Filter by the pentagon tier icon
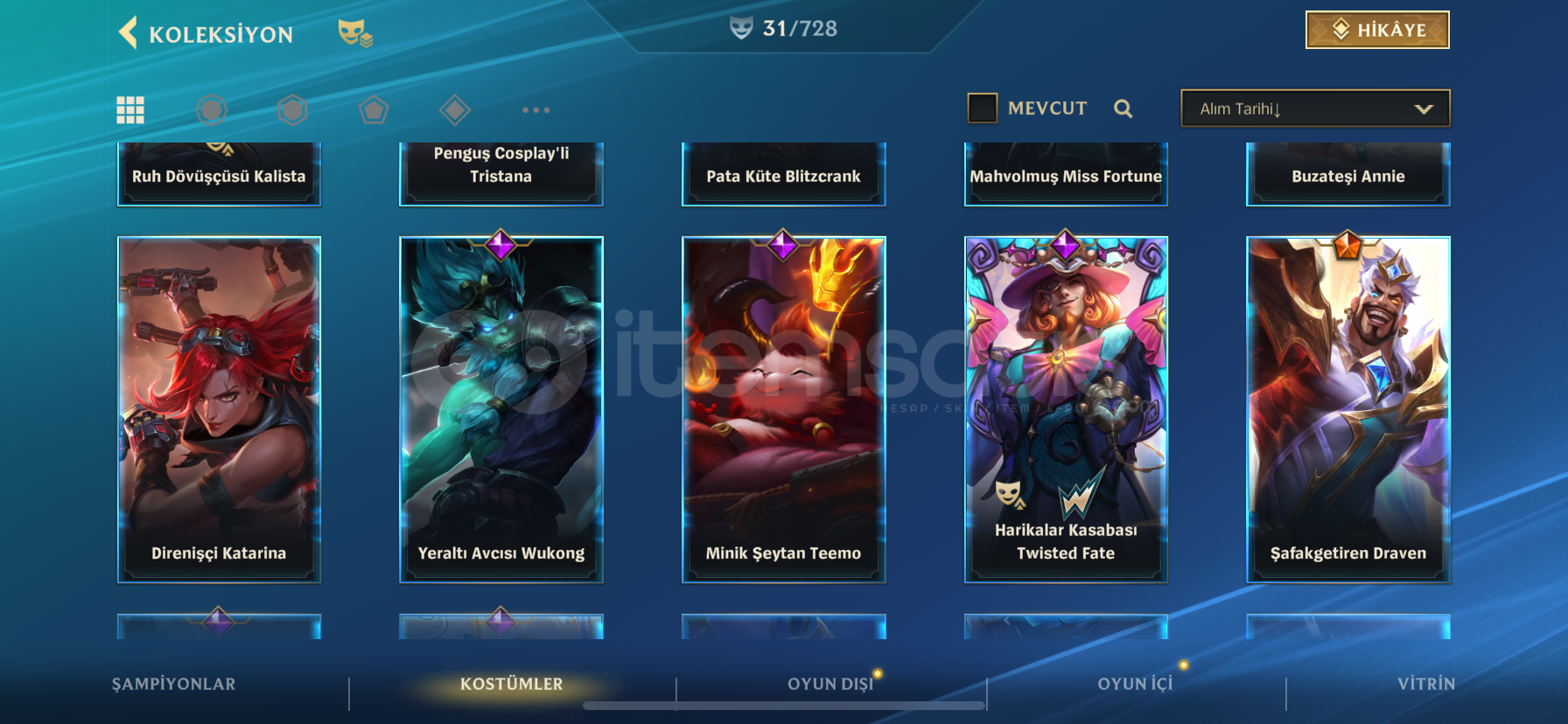Image resolution: width=1568 pixels, height=724 pixels. click(374, 110)
